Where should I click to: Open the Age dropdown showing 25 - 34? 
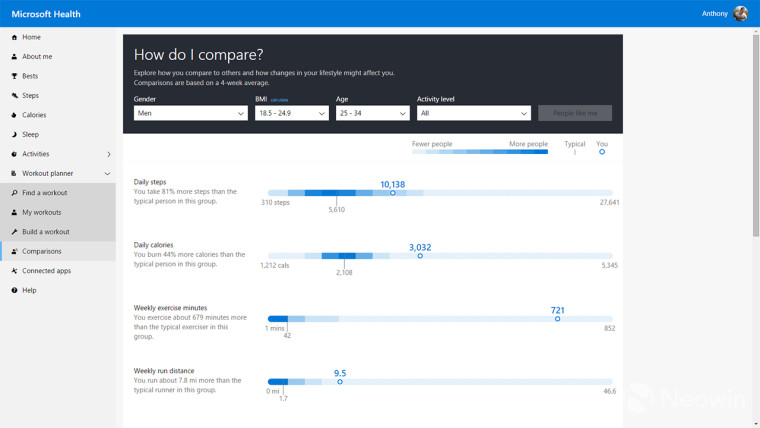373,113
